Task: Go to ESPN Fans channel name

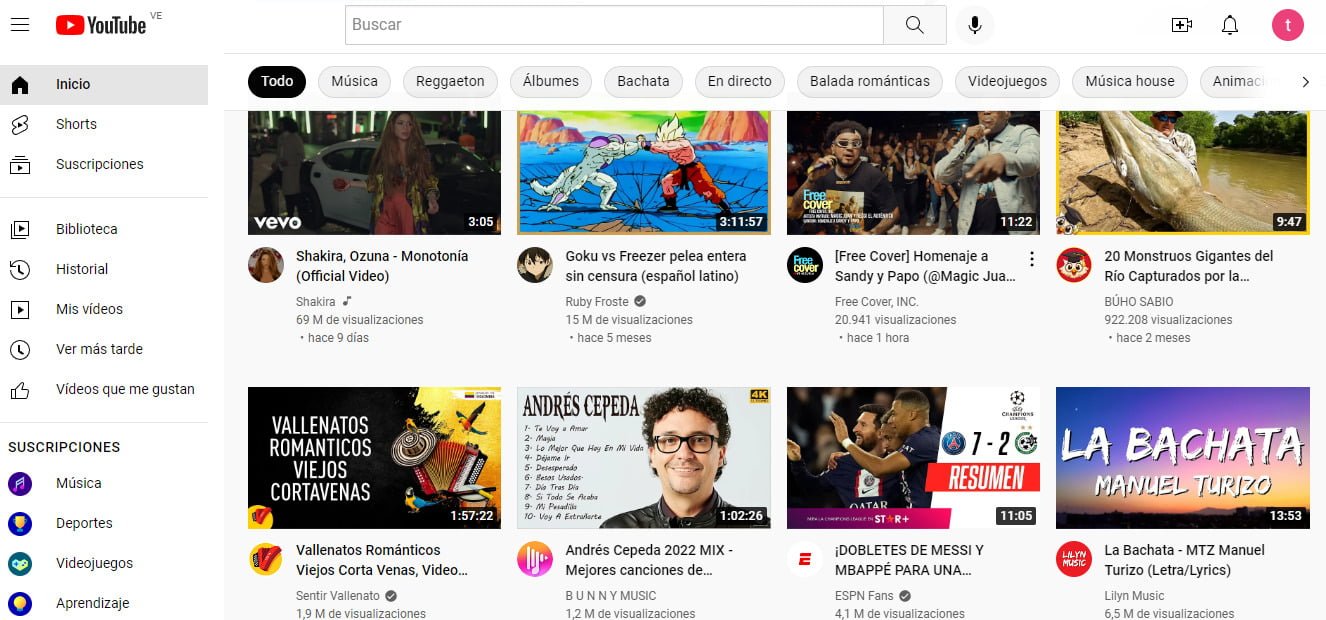Action: coord(864,596)
